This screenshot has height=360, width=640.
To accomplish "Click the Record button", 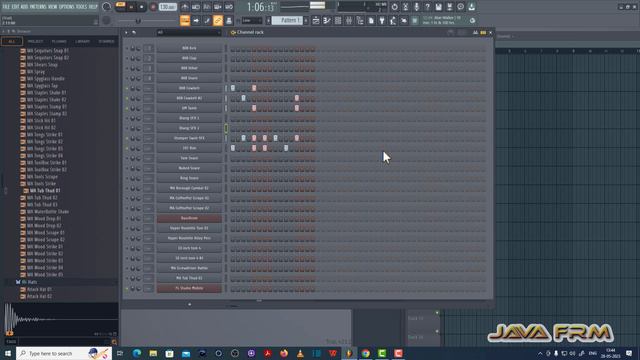I will coord(153,7).
